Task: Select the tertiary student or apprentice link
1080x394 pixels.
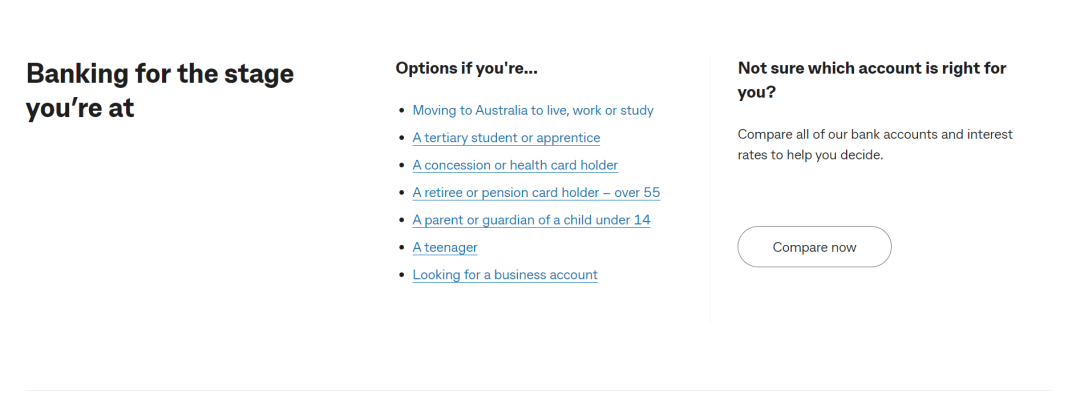Action: pos(506,138)
